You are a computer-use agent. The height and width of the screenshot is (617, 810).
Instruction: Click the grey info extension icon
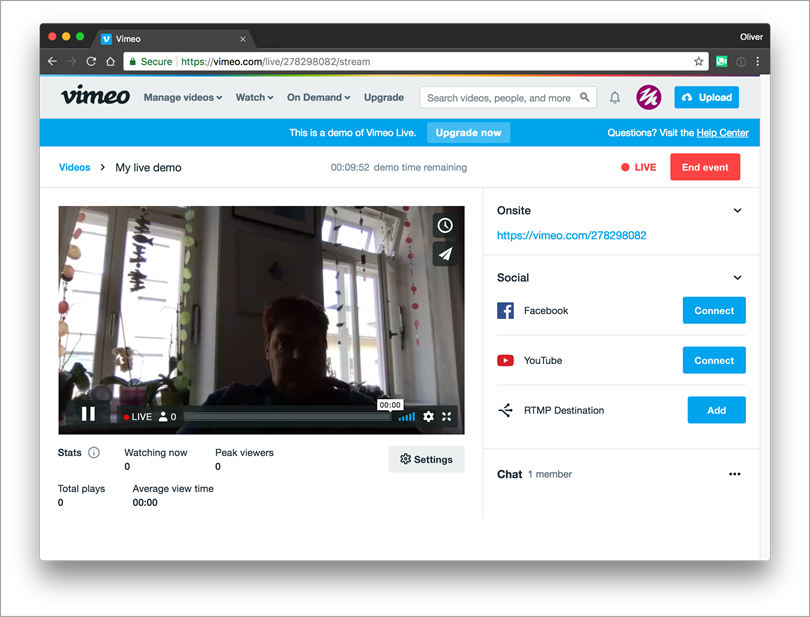[x=741, y=61]
